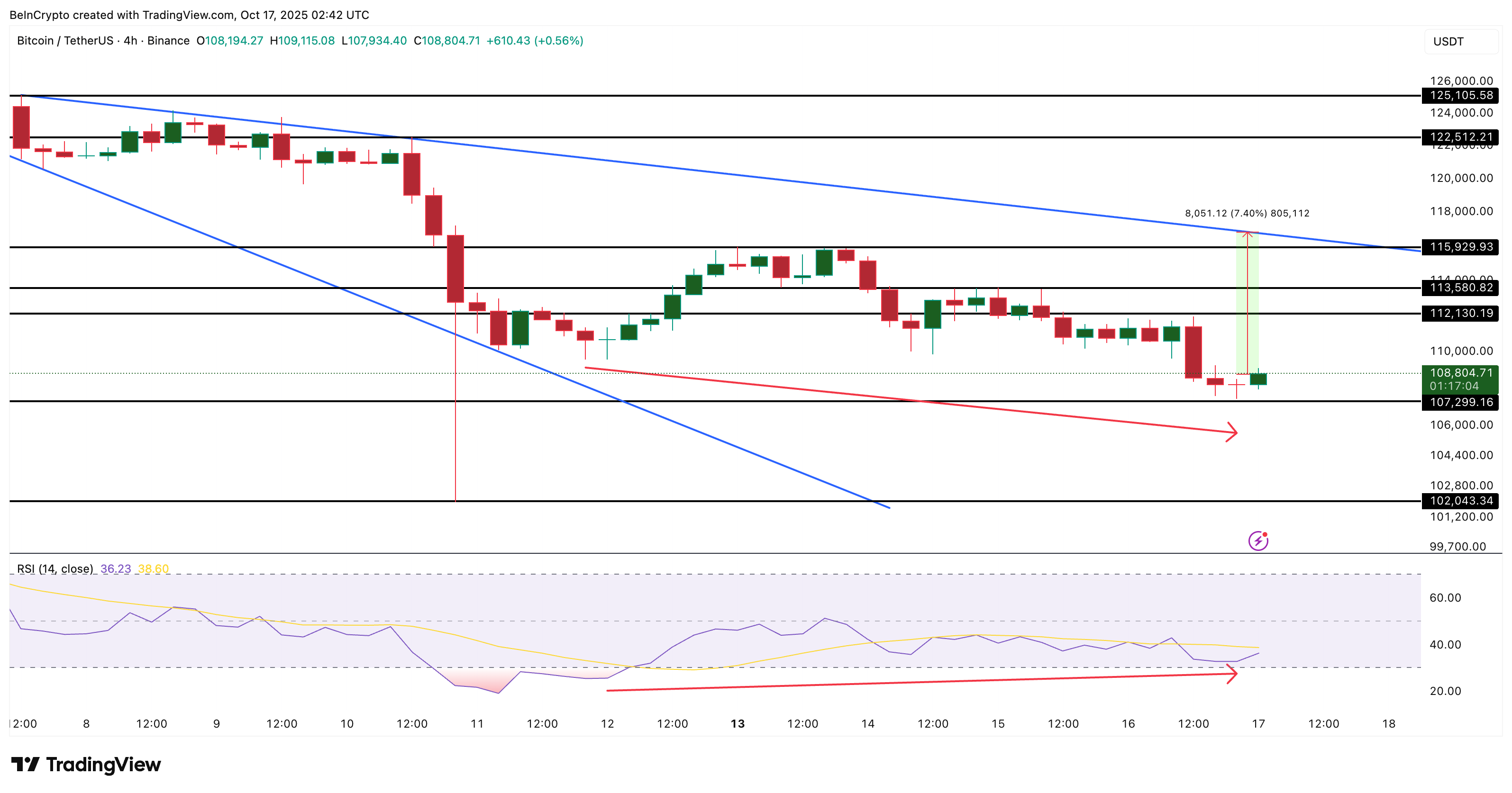Click the 17 date marker on time axis

1258,724
